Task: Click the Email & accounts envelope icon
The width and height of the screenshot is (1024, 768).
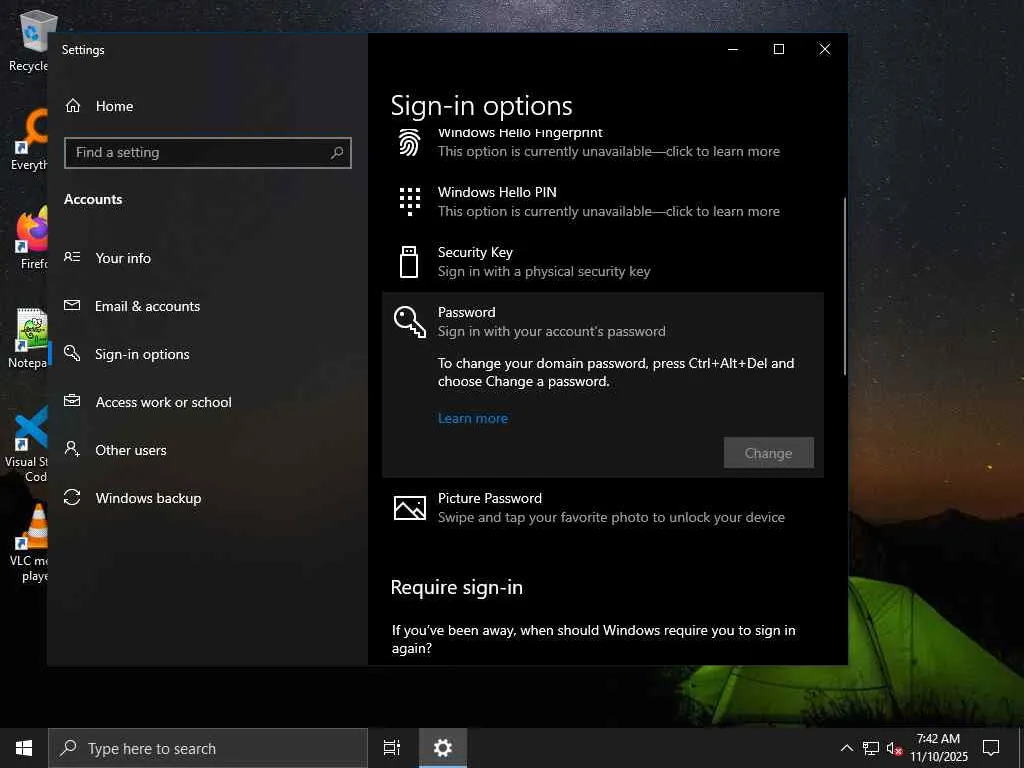Action: [72, 305]
